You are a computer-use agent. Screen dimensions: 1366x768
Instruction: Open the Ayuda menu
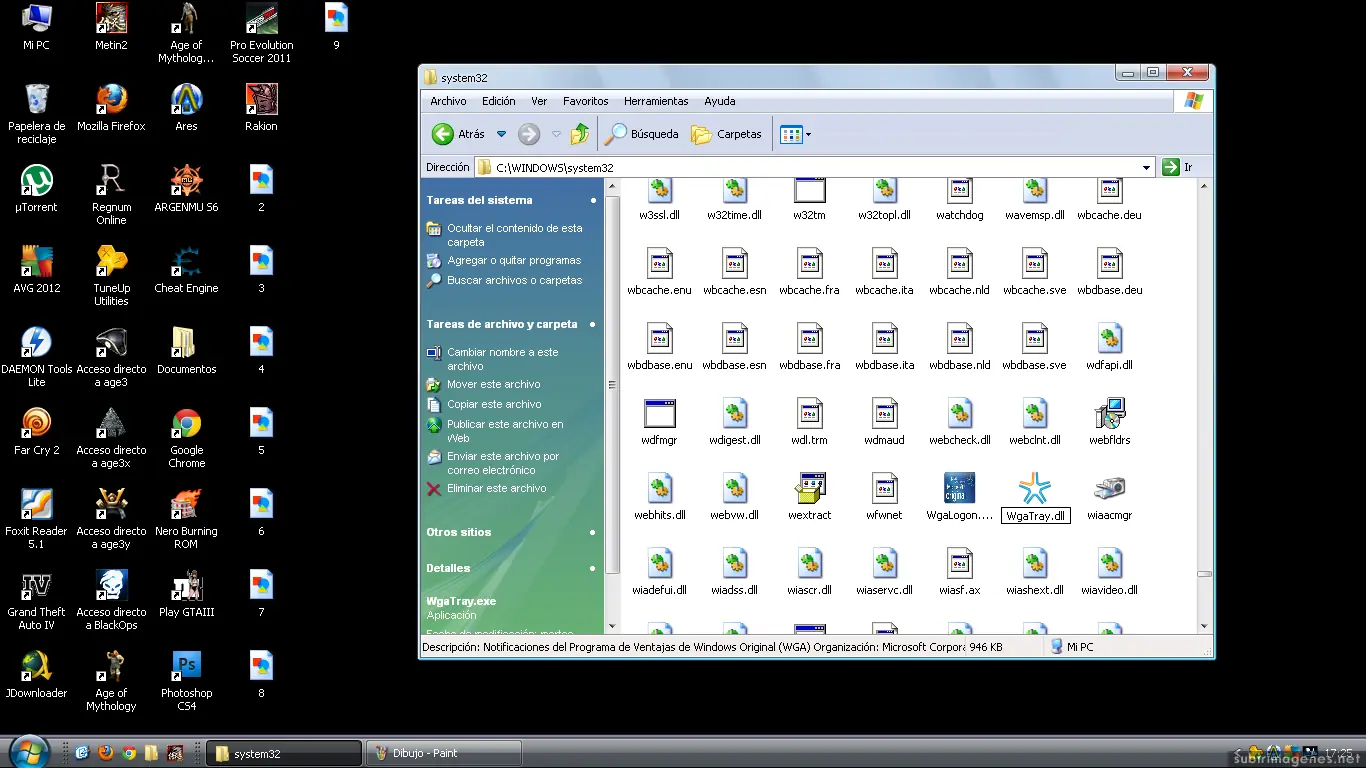(719, 101)
